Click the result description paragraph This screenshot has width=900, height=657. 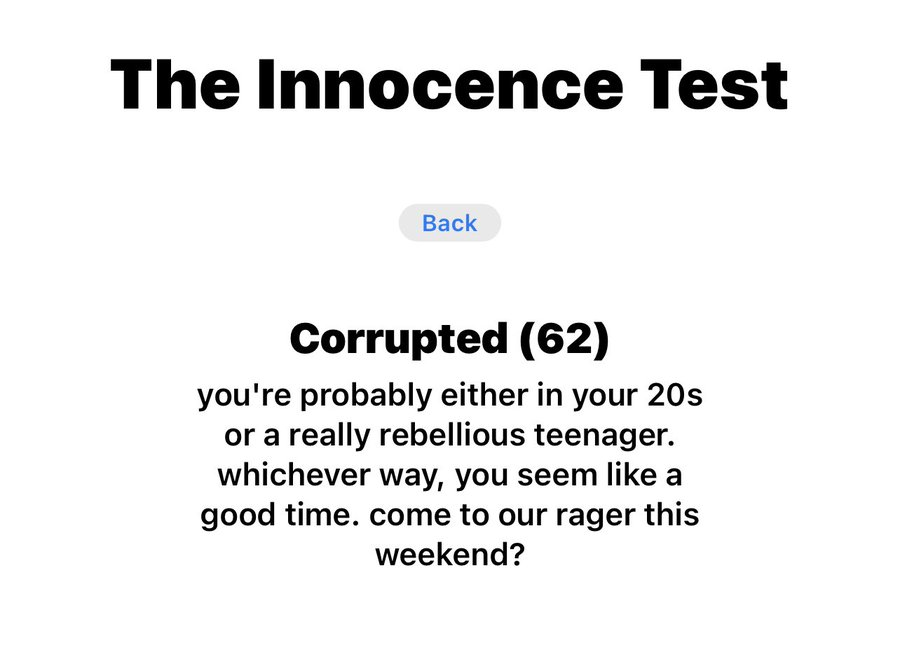coord(449,474)
